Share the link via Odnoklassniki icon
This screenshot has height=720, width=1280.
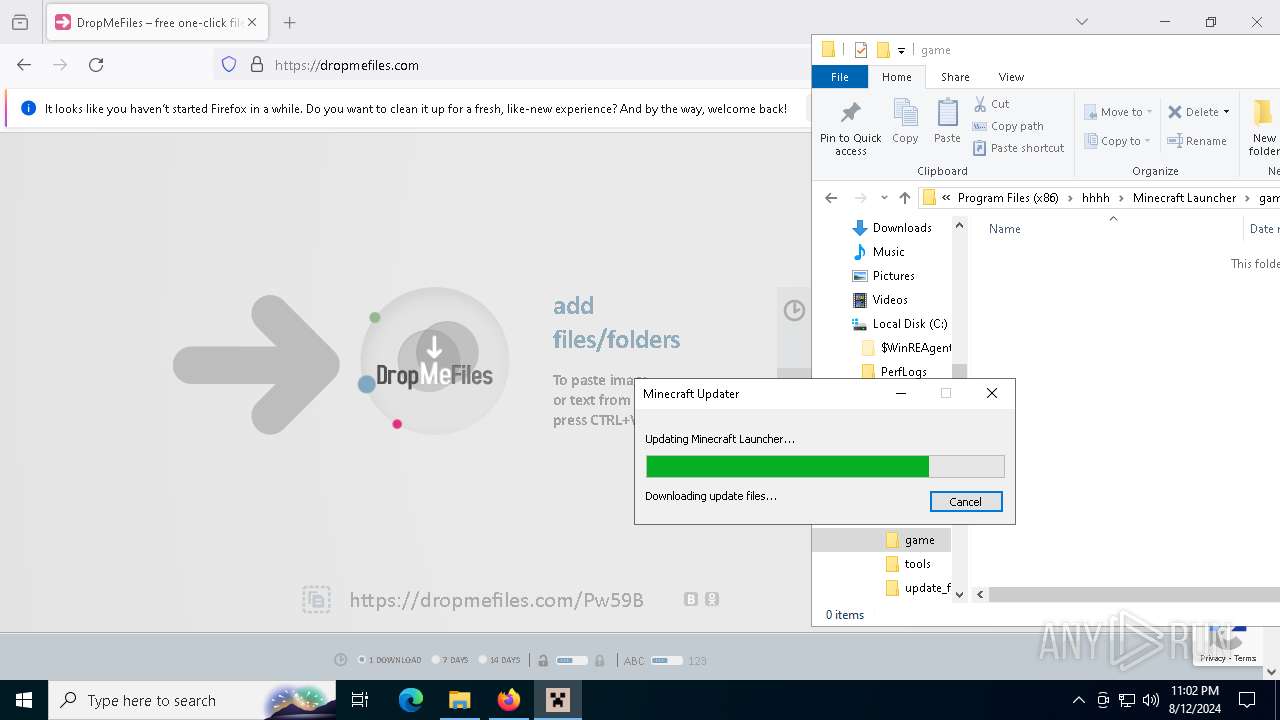coord(712,599)
